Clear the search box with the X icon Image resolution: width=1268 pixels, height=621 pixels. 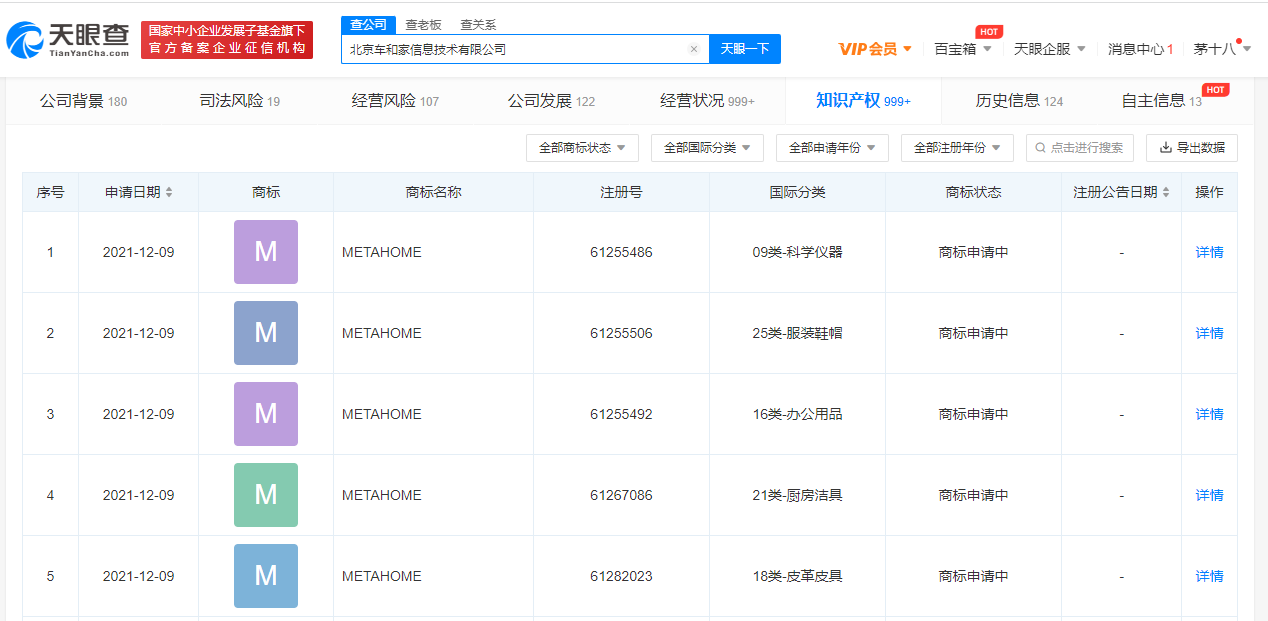click(694, 49)
